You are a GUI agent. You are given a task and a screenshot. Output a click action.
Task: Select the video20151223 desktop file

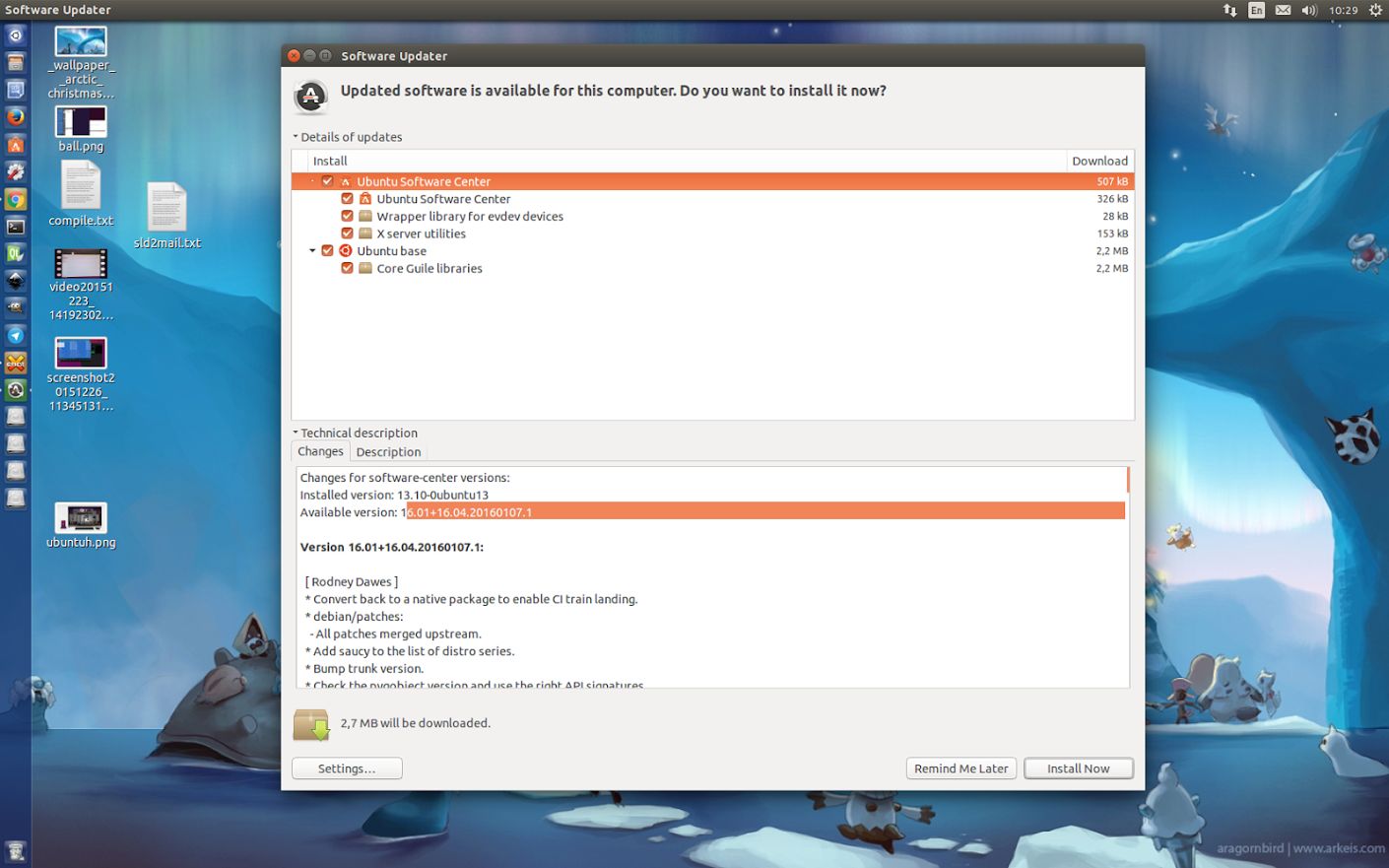81,285
